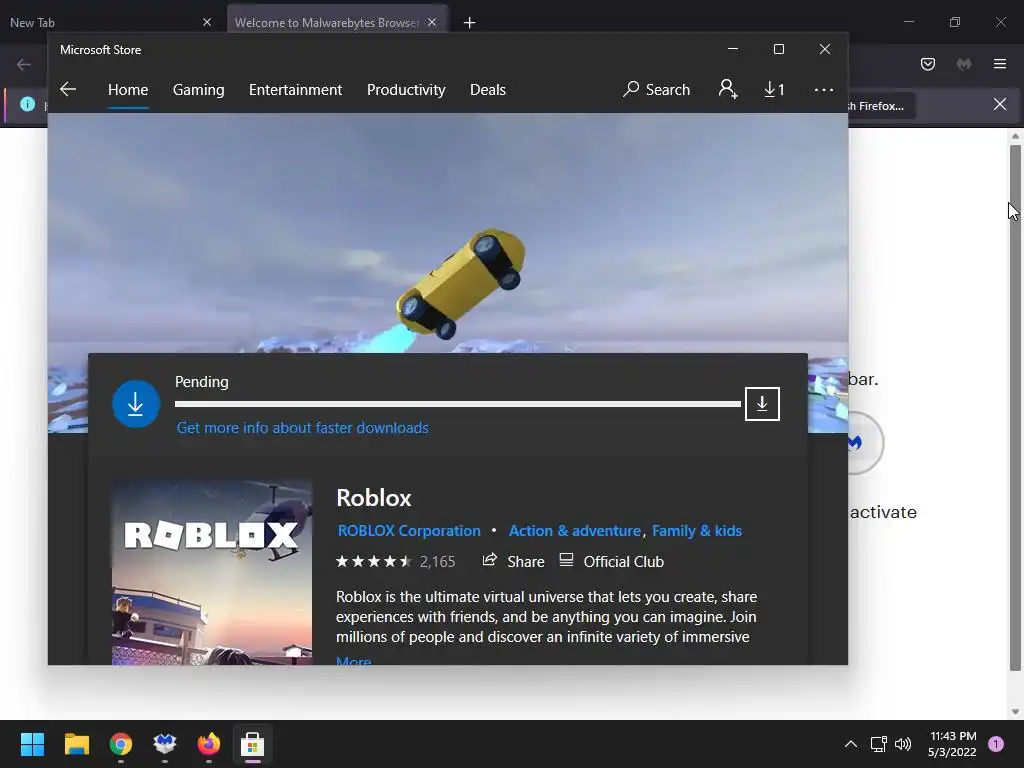This screenshot has width=1024, height=768.
Task: Open the Pocket icon in Firefox toolbar
Action: pos(927,64)
